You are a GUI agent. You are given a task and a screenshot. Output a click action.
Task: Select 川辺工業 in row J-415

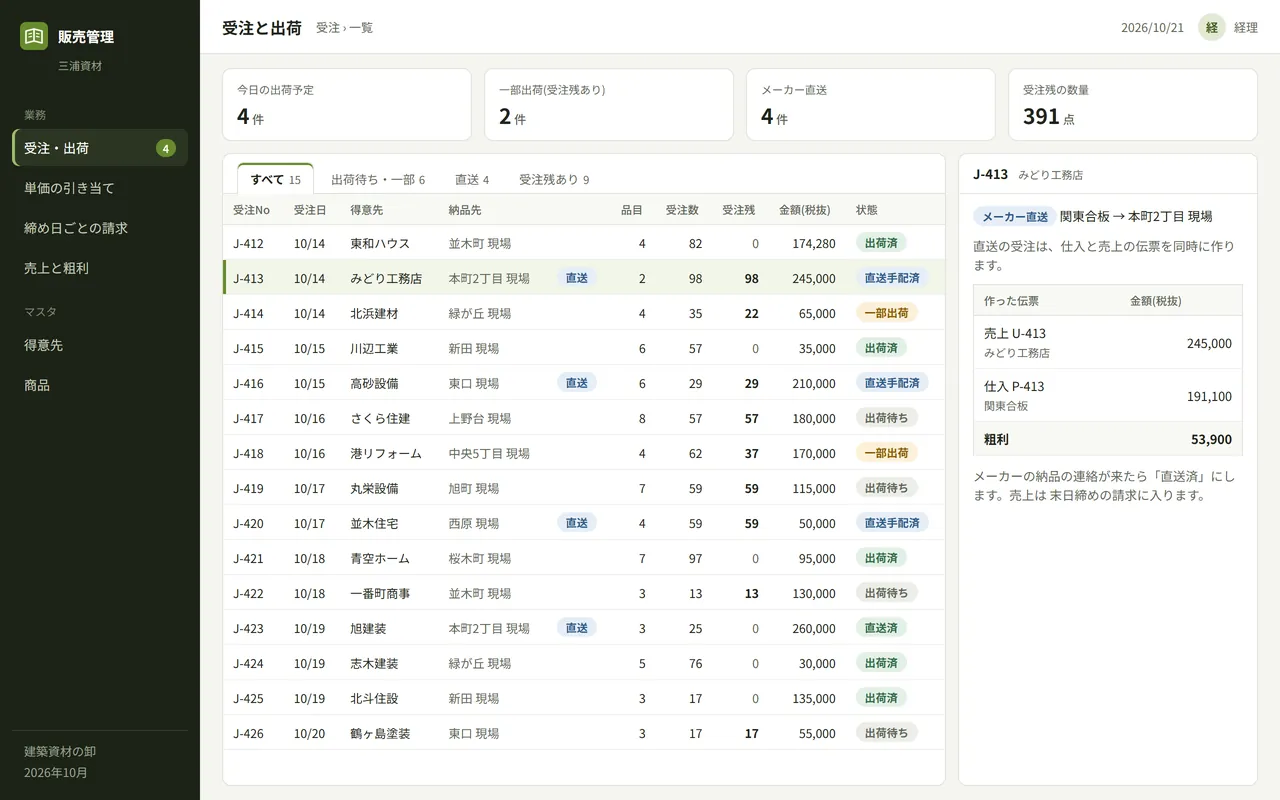coord(374,348)
